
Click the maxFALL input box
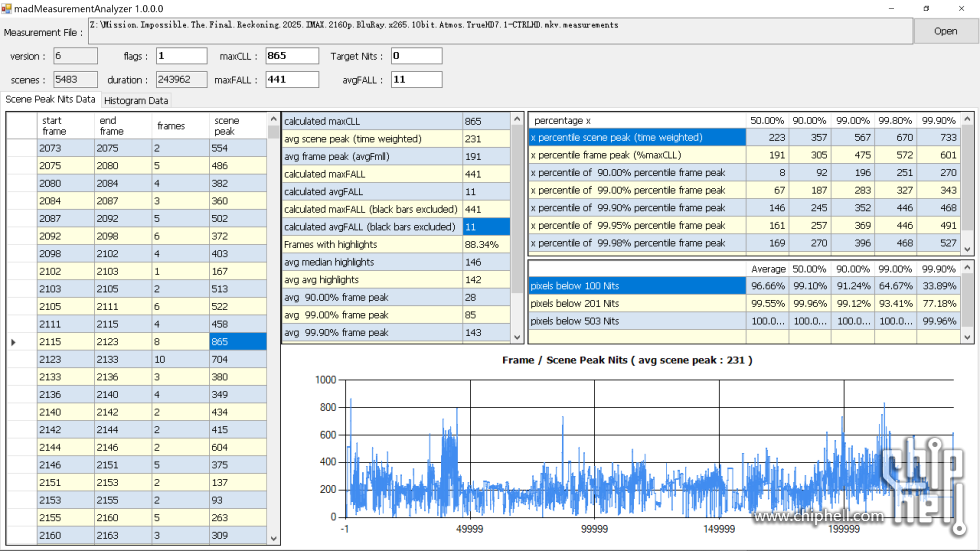pyautogui.click(x=291, y=80)
